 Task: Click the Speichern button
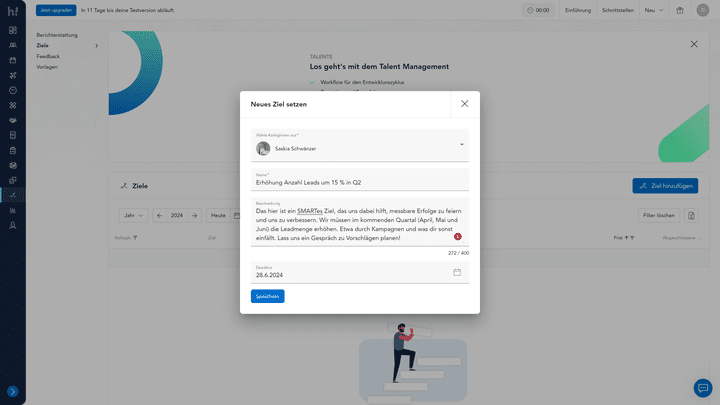267,296
